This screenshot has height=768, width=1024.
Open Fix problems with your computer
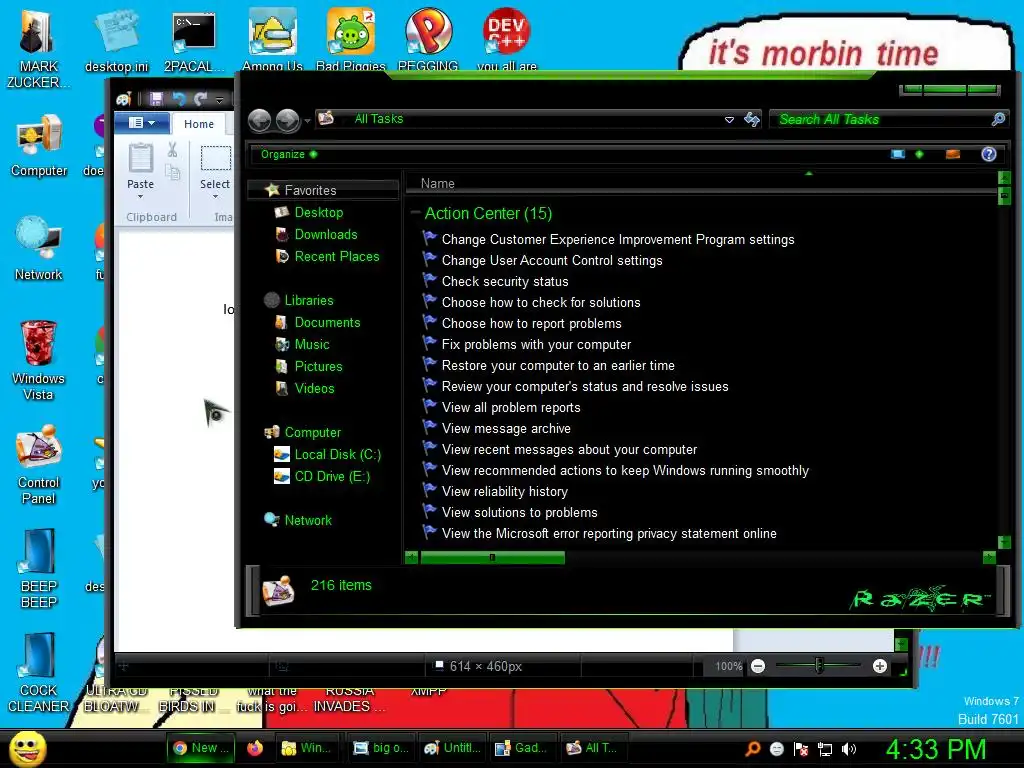(536, 344)
